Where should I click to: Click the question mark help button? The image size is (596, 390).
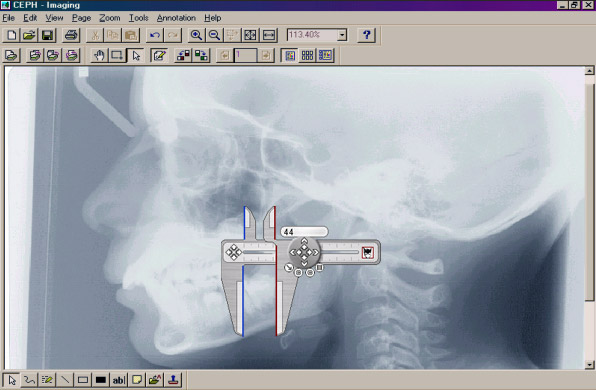coord(366,35)
